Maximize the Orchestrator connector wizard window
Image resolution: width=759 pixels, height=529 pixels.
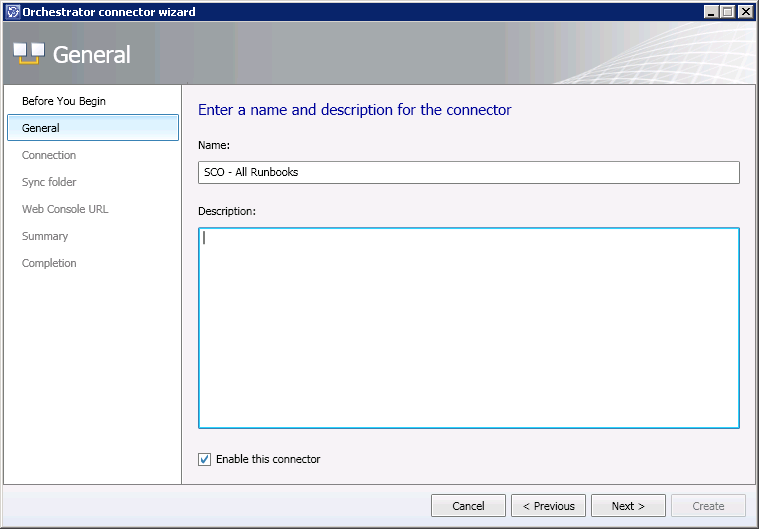point(727,12)
